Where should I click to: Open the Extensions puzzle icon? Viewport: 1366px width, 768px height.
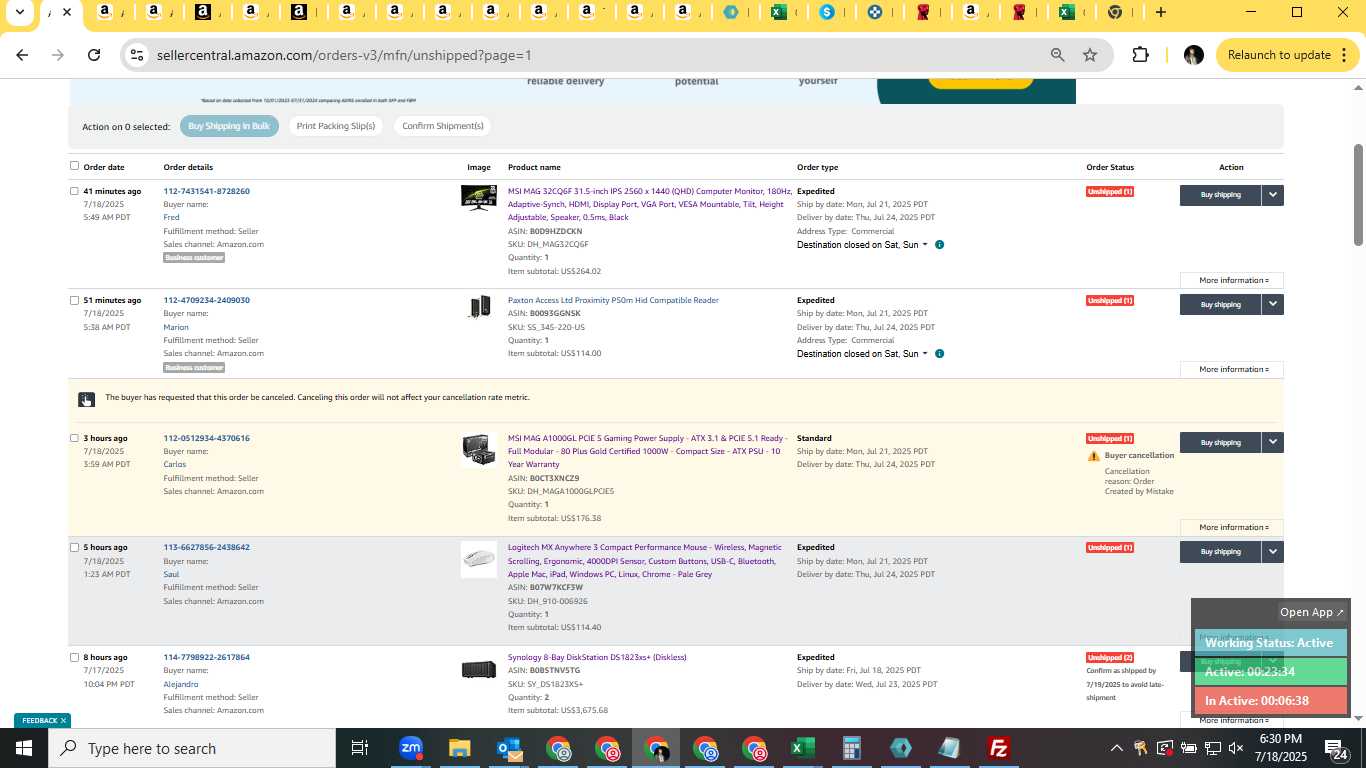click(x=1140, y=55)
